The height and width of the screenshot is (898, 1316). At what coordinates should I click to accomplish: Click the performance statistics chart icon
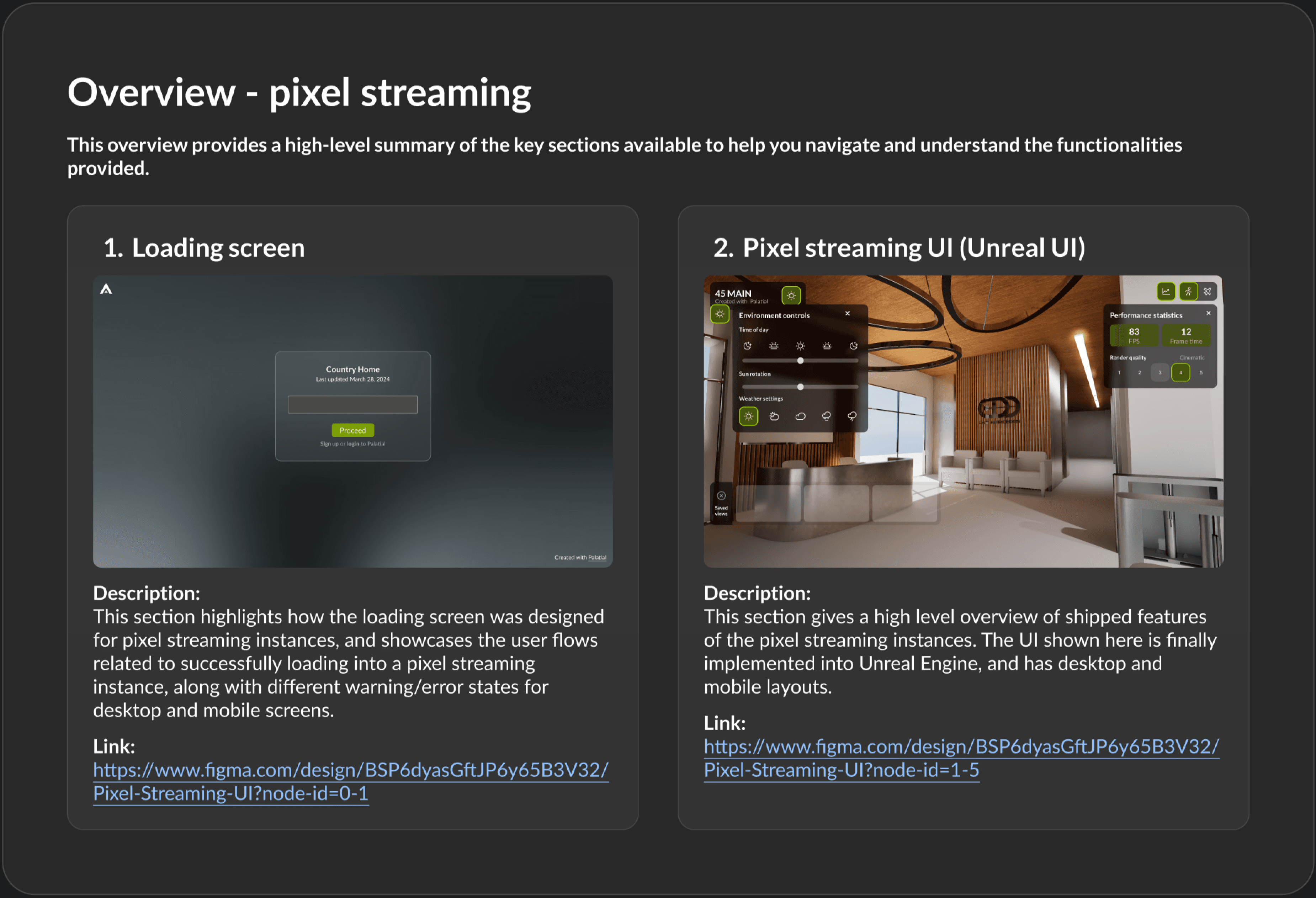(x=1166, y=292)
